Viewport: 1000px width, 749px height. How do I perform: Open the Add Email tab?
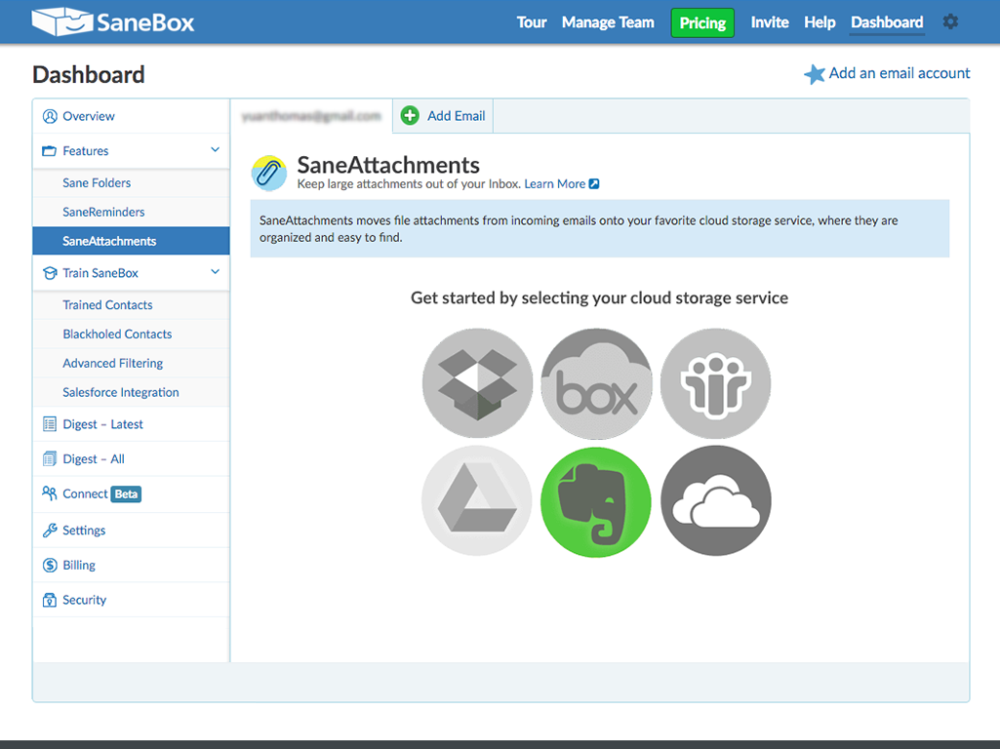(443, 116)
